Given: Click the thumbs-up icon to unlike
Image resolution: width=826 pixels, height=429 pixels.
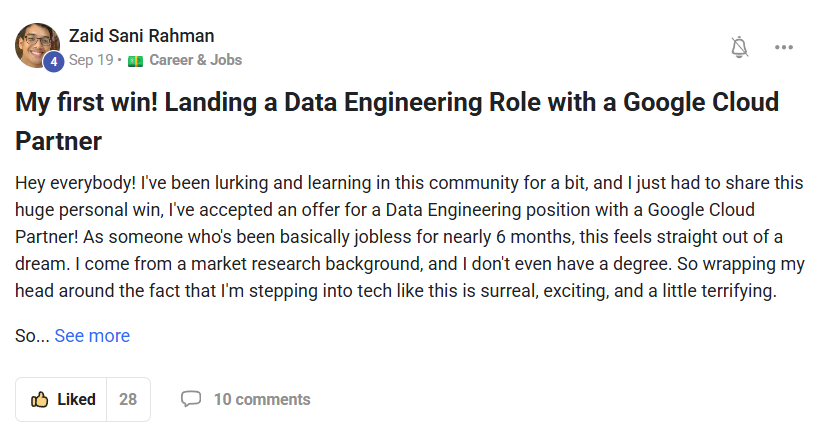Looking at the screenshot, I should (40, 400).
